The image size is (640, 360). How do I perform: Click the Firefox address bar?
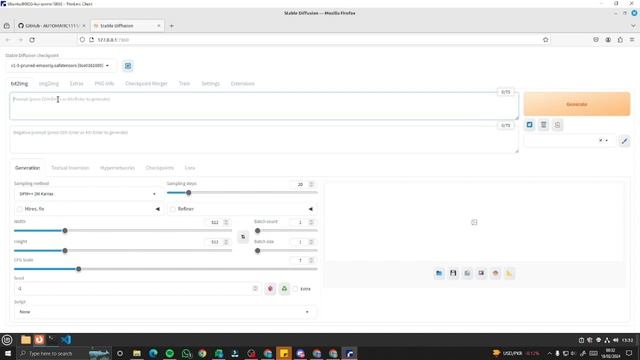[x=314, y=40]
